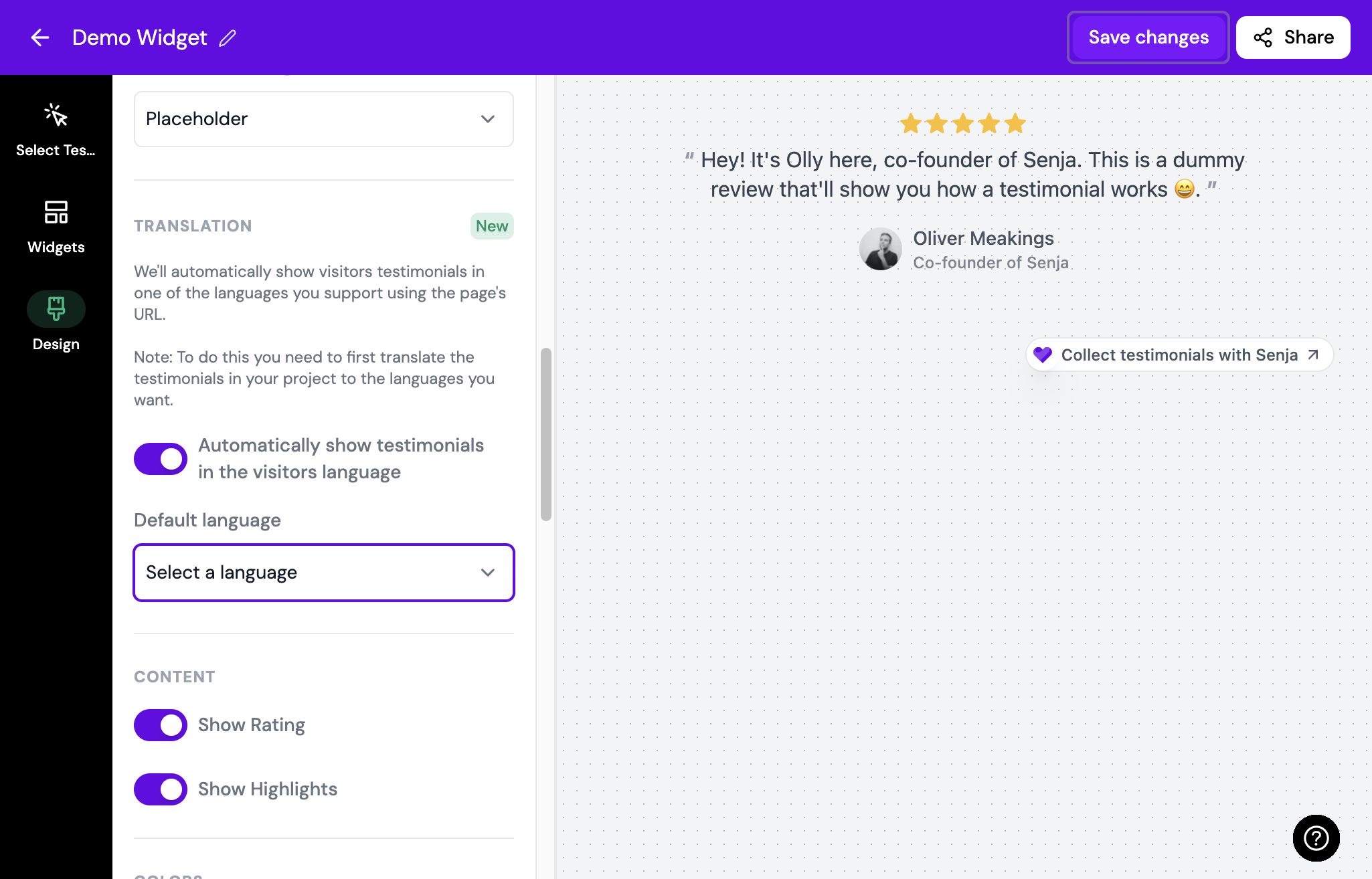Click the Show Rating label text
Image resolution: width=1372 pixels, height=879 pixels.
coord(252,725)
